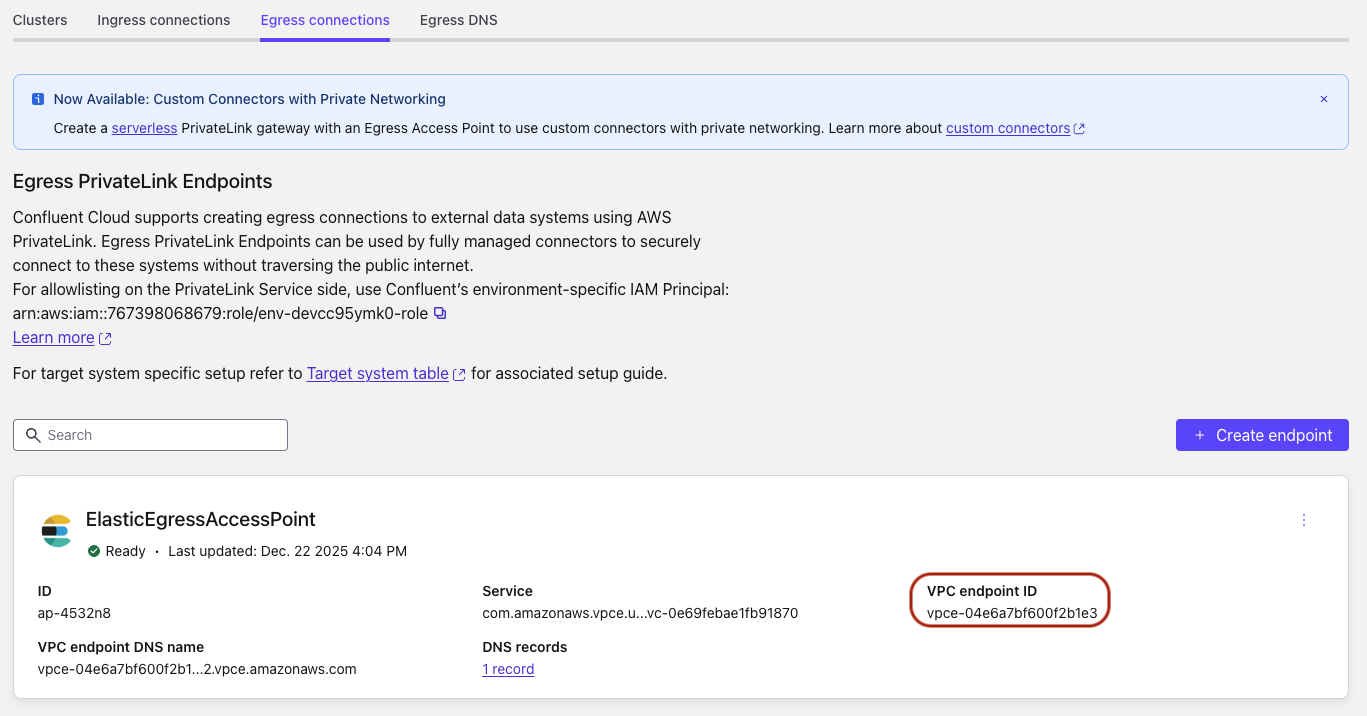Select the Clusters tab
Image resolution: width=1367 pixels, height=716 pixels.
39,20
